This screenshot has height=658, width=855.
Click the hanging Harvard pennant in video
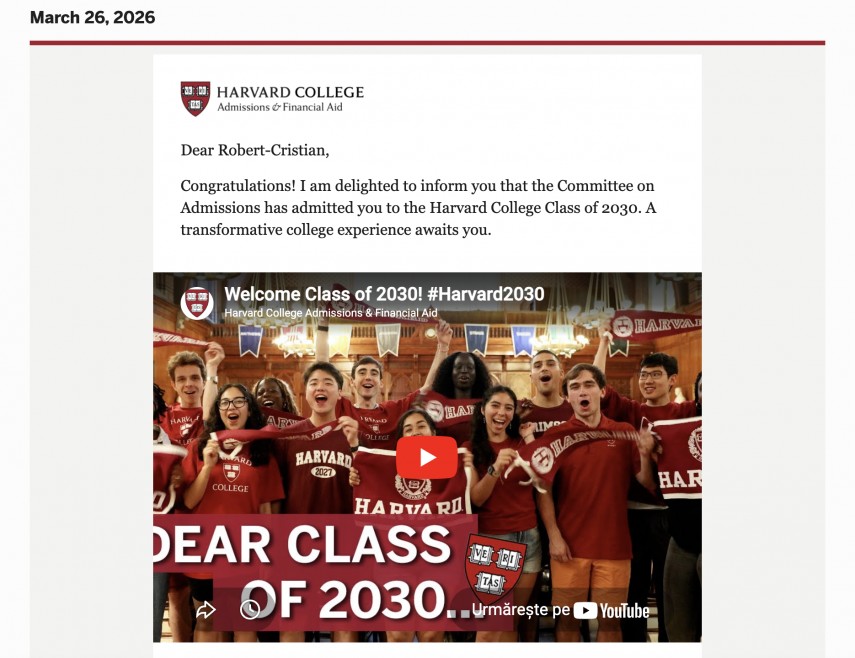point(654,325)
